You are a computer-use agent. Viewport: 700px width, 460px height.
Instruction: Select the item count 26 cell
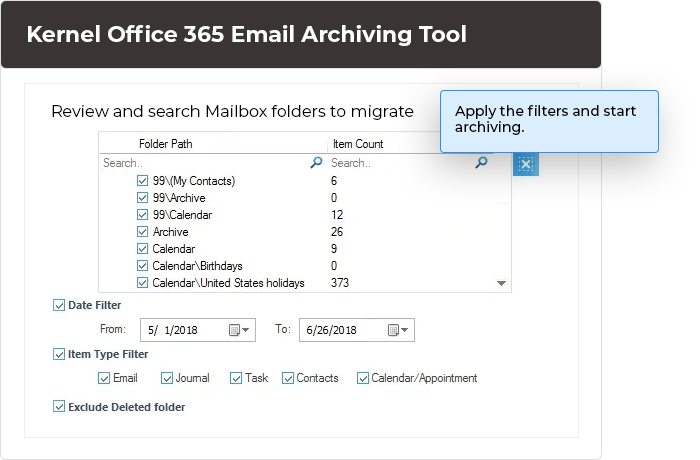[337, 232]
